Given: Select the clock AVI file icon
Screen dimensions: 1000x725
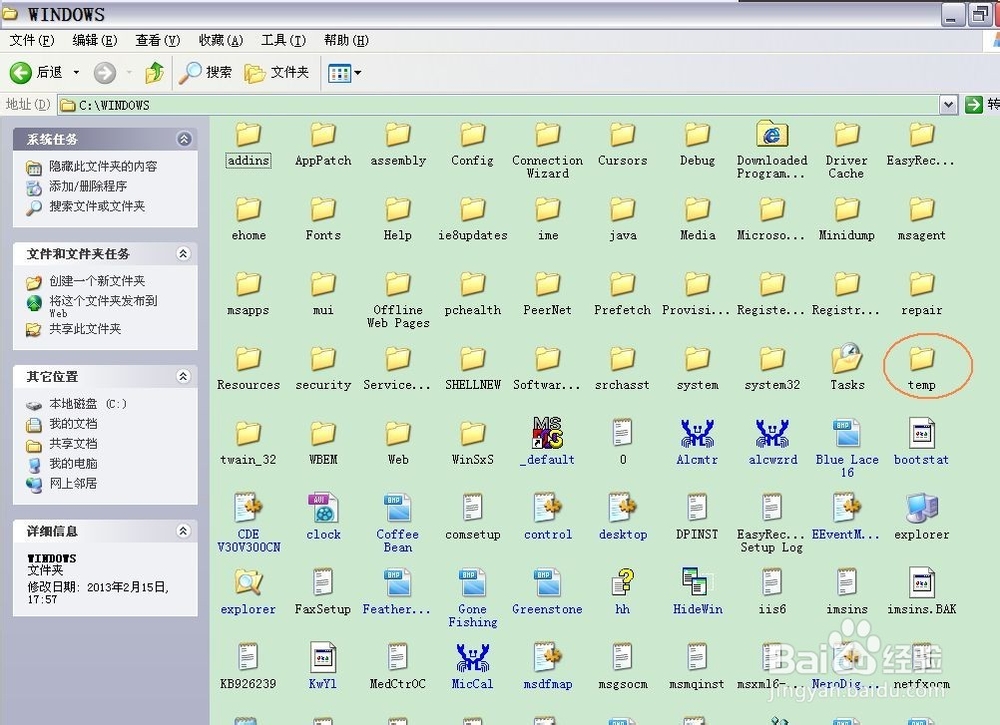Looking at the screenshot, I should 323,508.
